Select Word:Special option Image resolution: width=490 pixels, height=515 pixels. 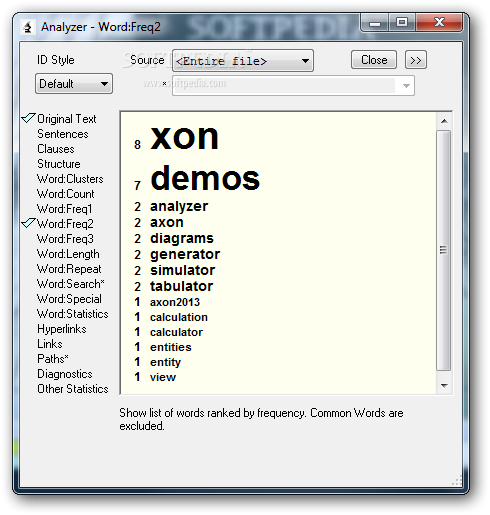tap(69, 299)
